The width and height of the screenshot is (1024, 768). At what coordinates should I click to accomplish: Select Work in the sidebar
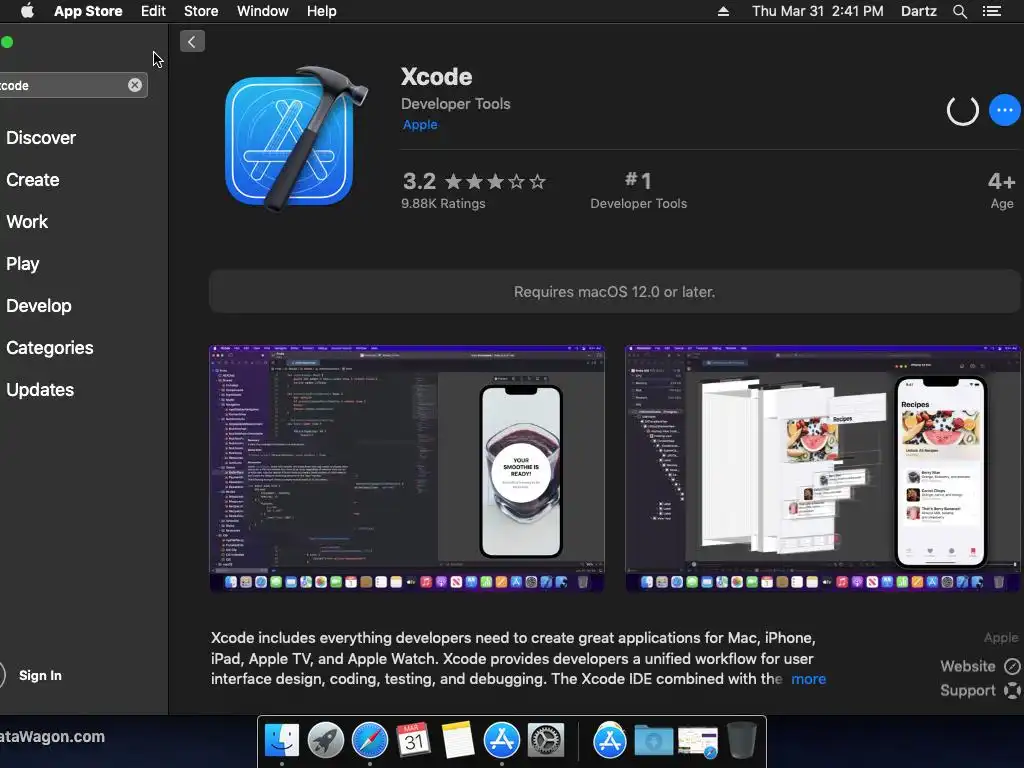tap(27, 221)
